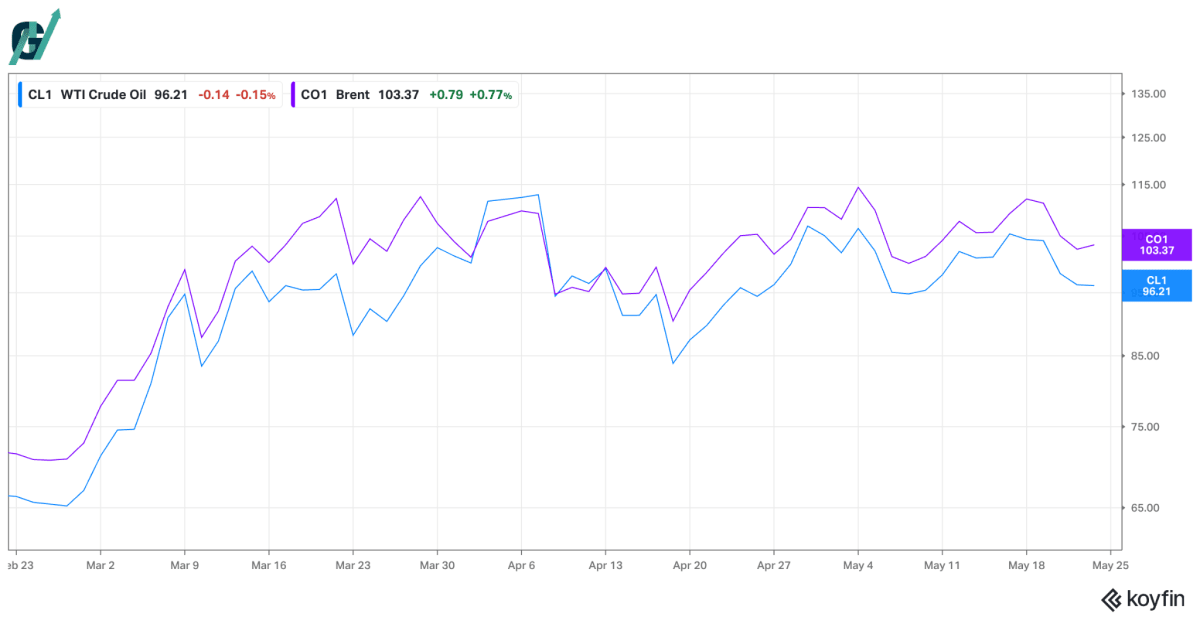Click the purple CO1 color bar
1200x620 pixels.
[293, 95]
